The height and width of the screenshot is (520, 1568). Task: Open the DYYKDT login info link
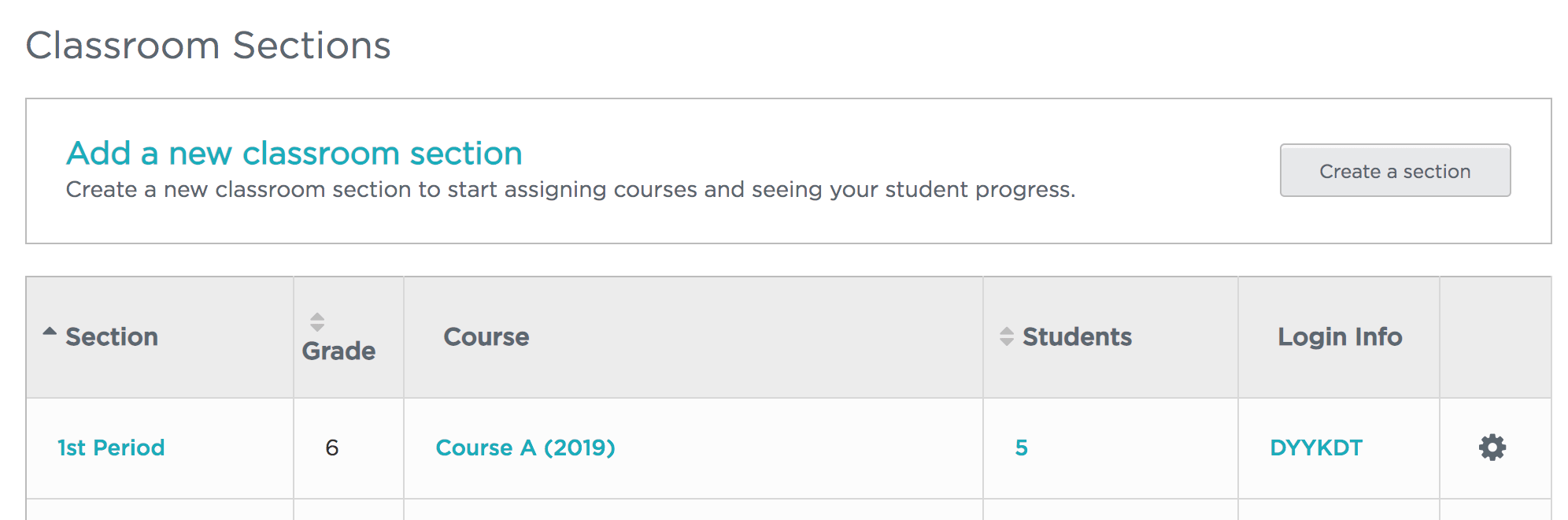[x=1315, y=448]
